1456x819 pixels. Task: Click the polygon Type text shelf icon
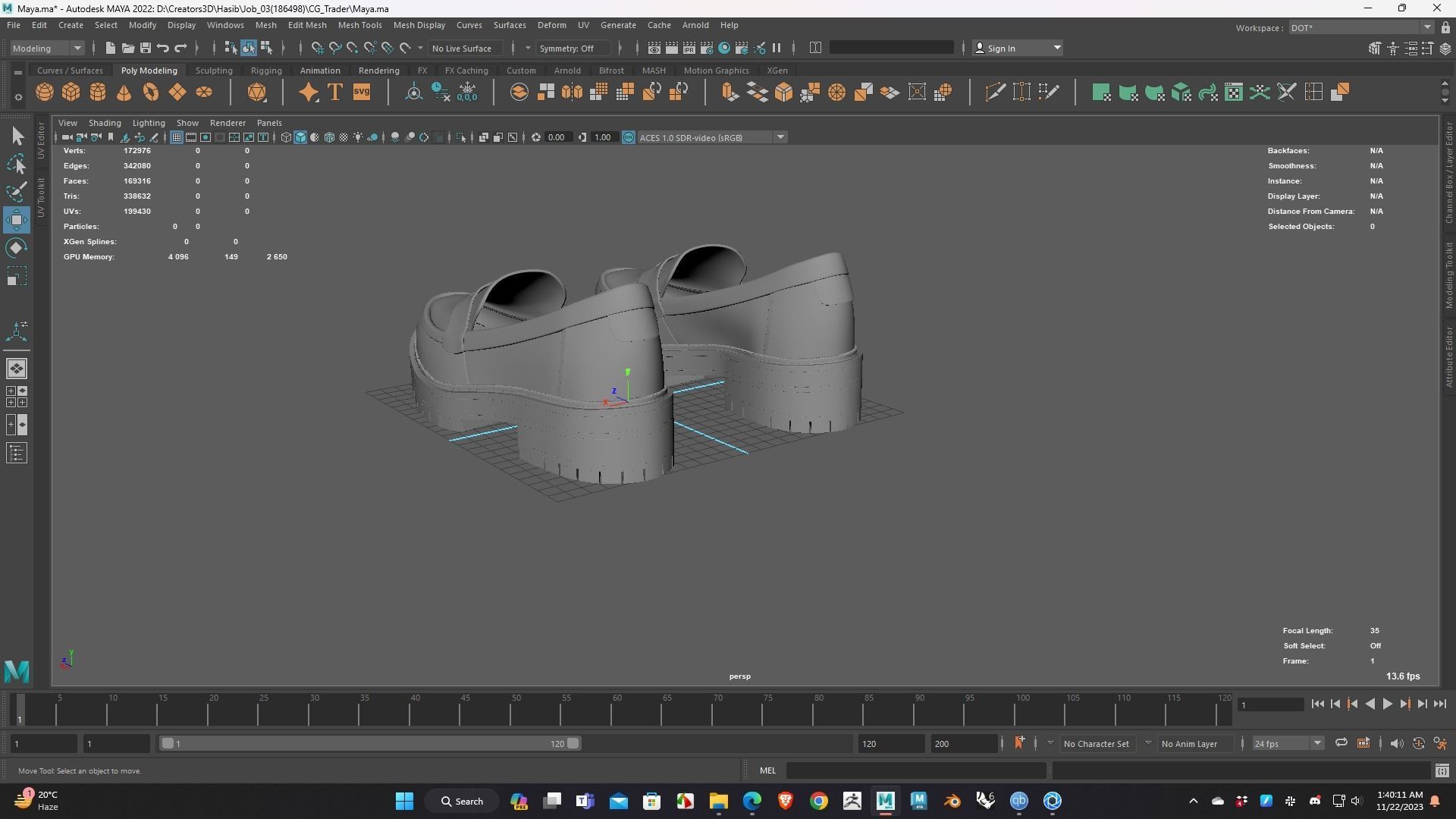click(334, 93)
